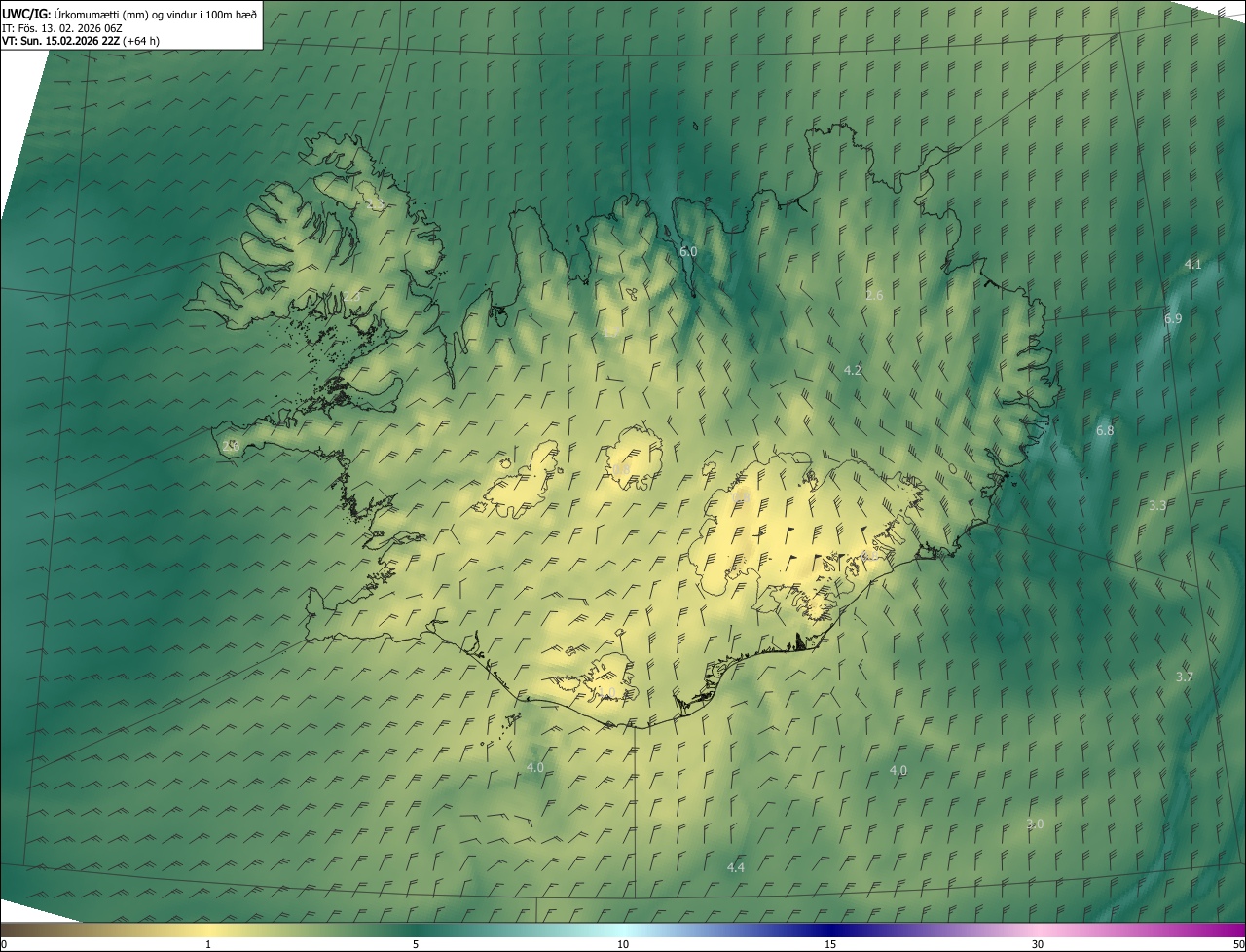Image resolution: width=1246 pixels, height=952 pixels.
Task: Click the precipitation value 4.4 on the map
Action: [736, 867]
